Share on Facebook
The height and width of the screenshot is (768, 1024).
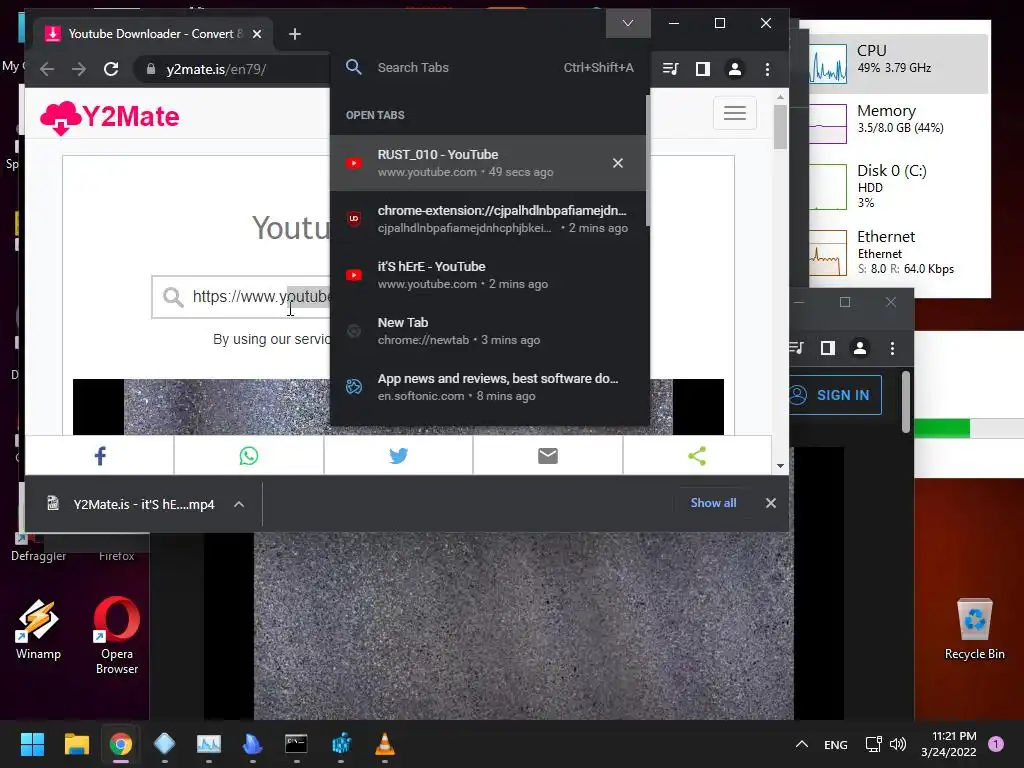click(100, 456)
